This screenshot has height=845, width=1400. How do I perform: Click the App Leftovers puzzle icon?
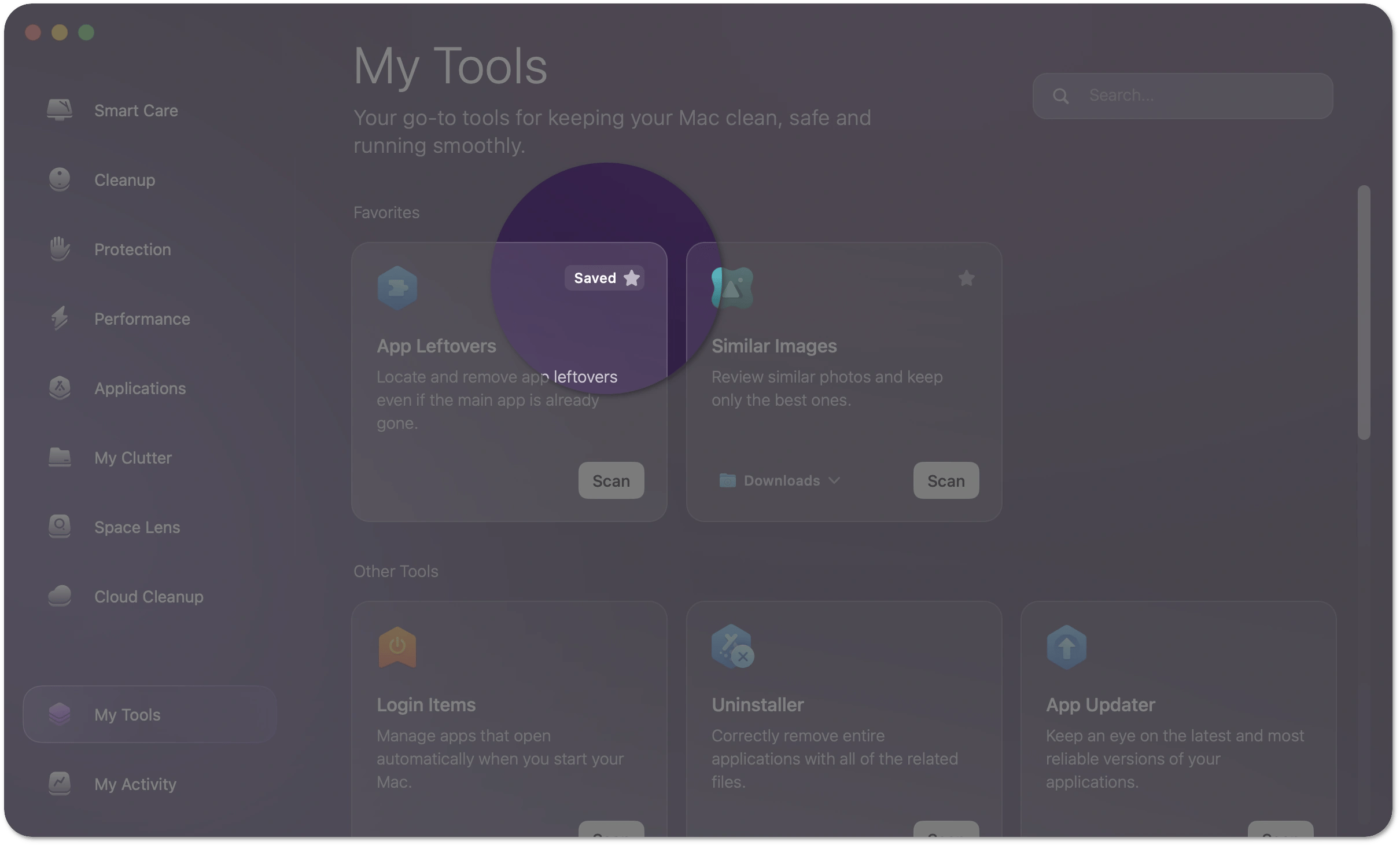coord(397,288)
